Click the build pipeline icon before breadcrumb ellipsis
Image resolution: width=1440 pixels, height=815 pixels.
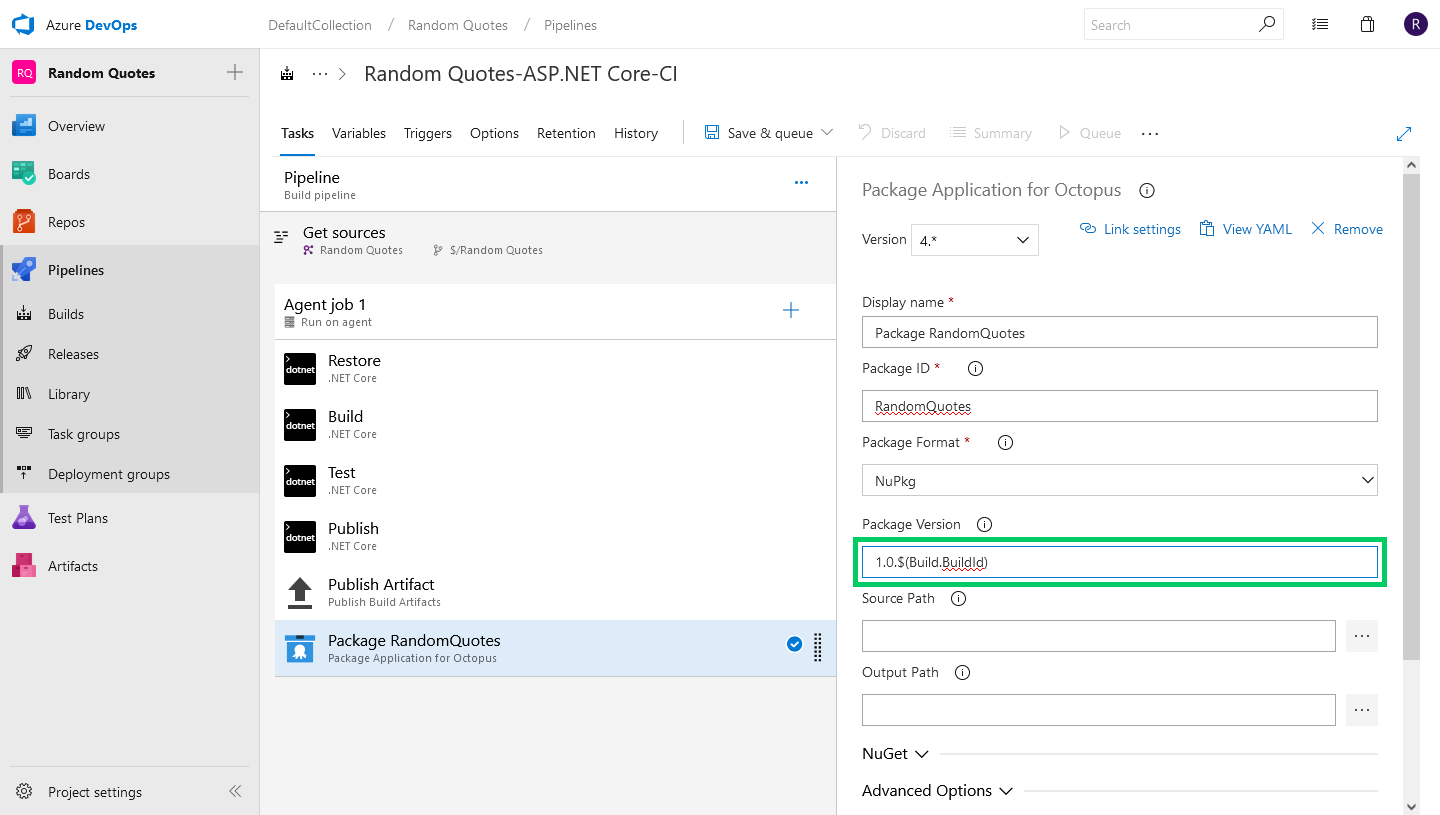tap(288, 74)
